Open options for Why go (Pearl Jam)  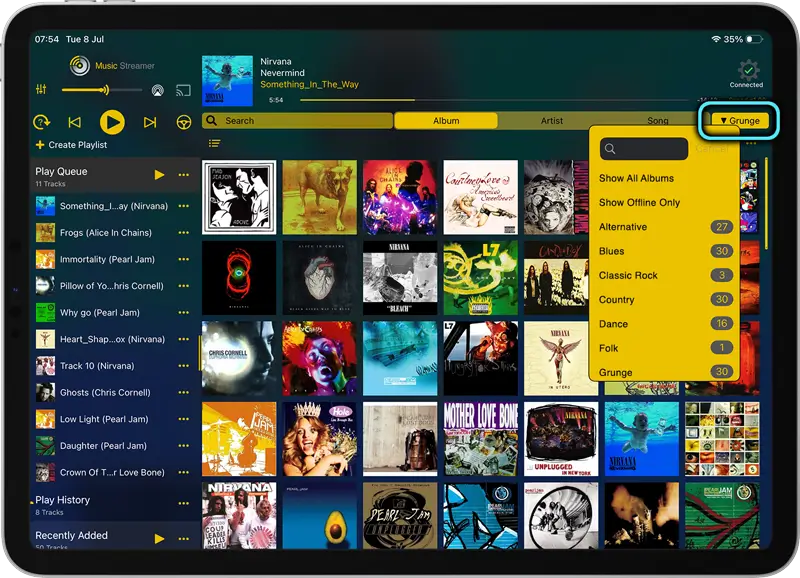tap(184, 312)
